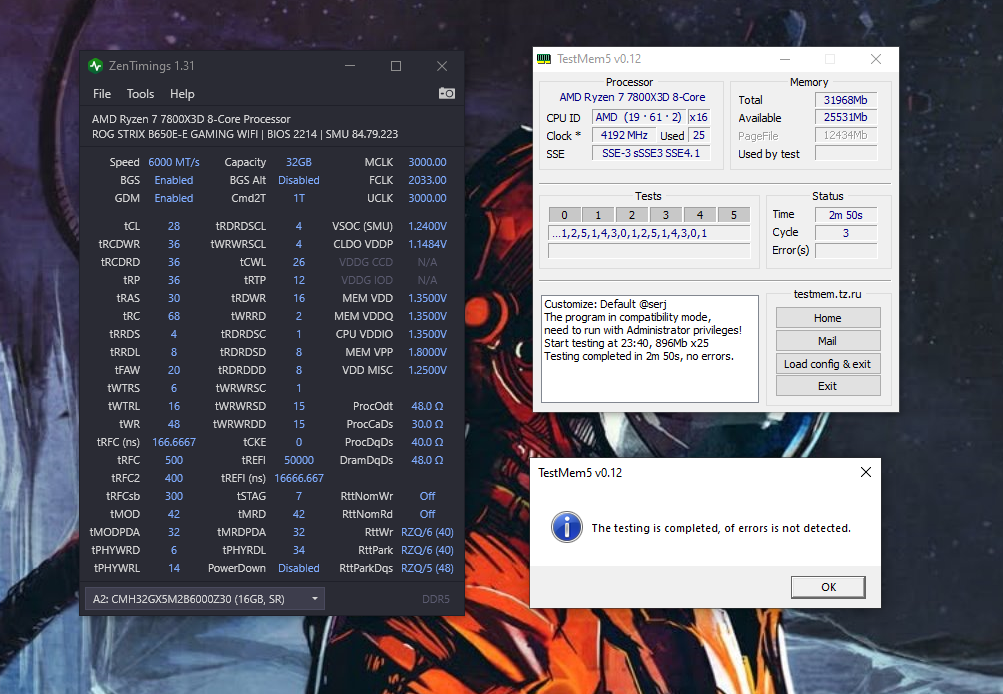Click AMD Ryzen 7 7800X3D 8-Core in Processor
This screenshot has height=694, width=1003.
(632, 97)
